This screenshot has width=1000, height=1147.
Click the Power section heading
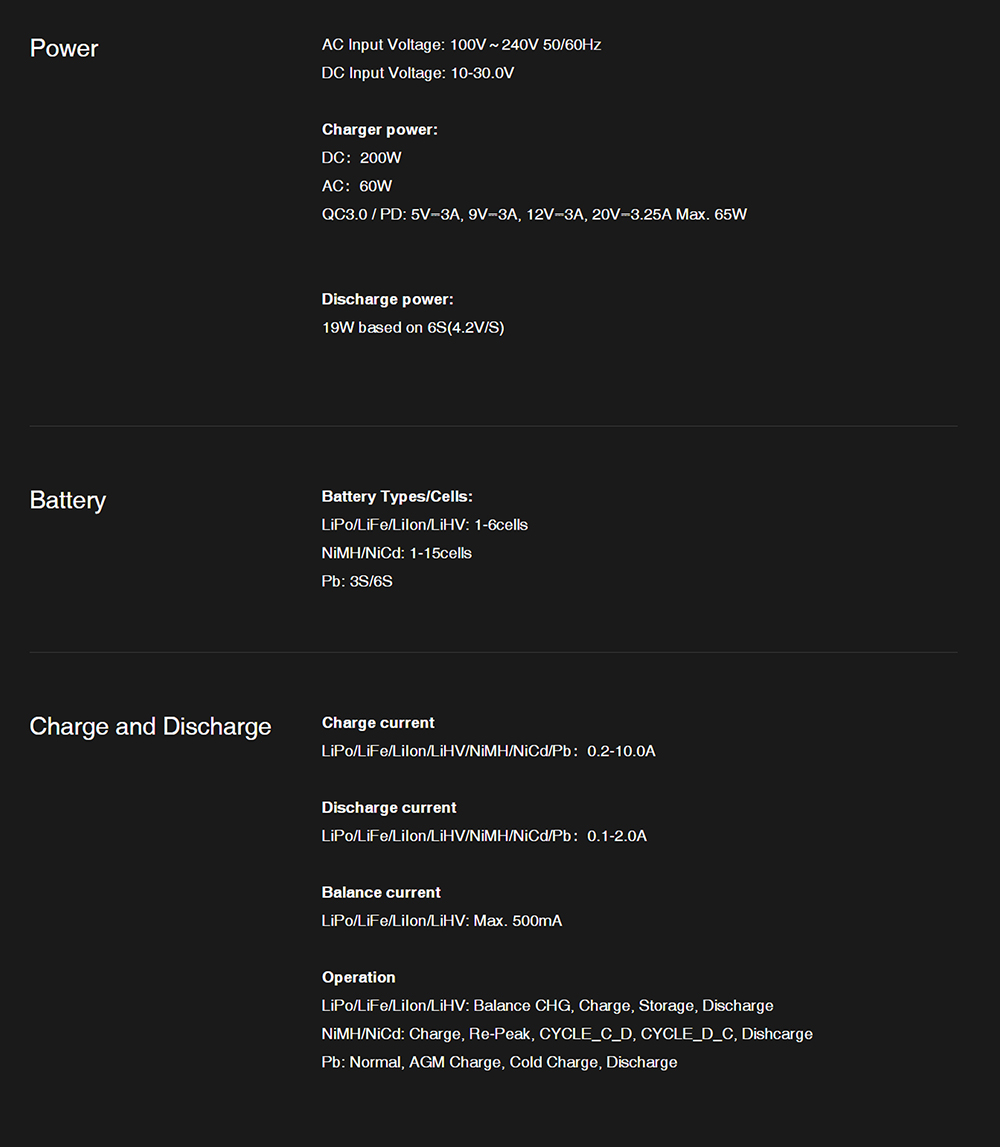coord(64,48)
